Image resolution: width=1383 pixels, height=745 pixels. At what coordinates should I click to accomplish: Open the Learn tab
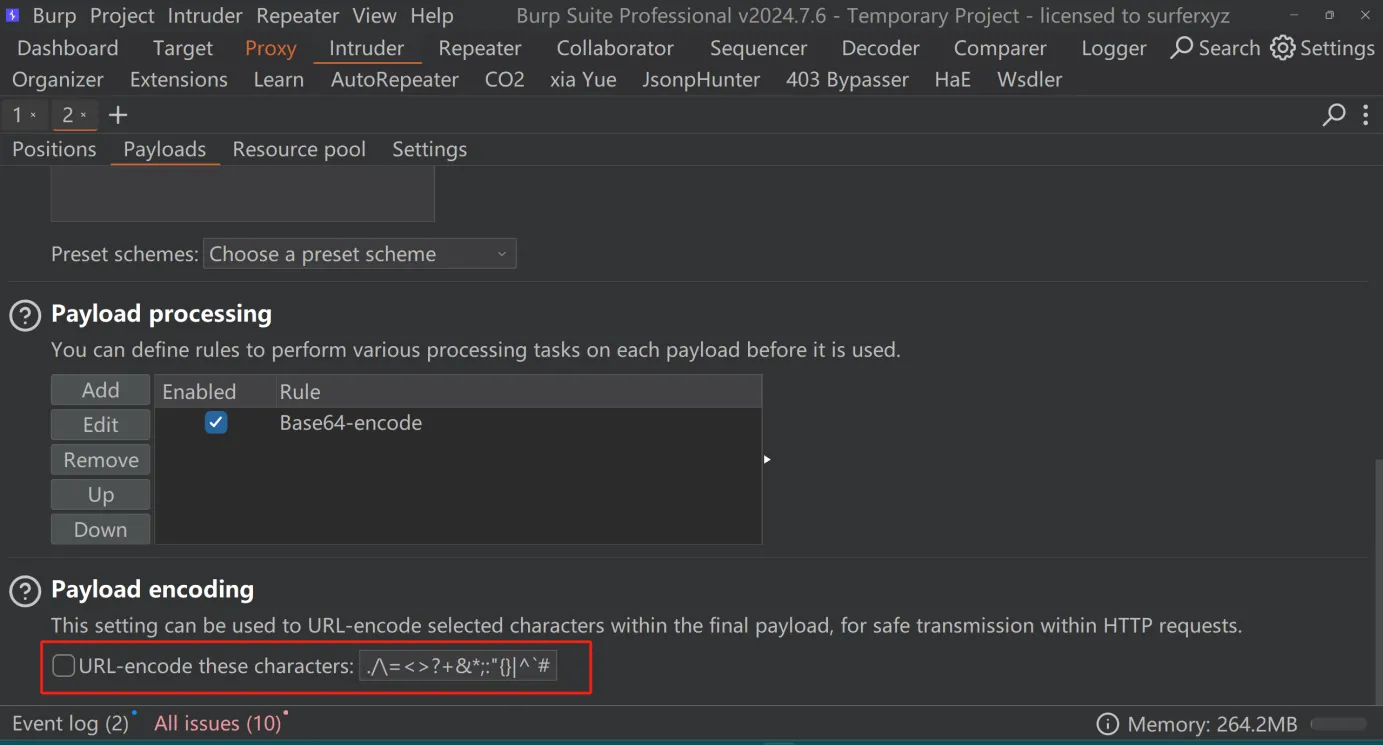click(279, 79)
